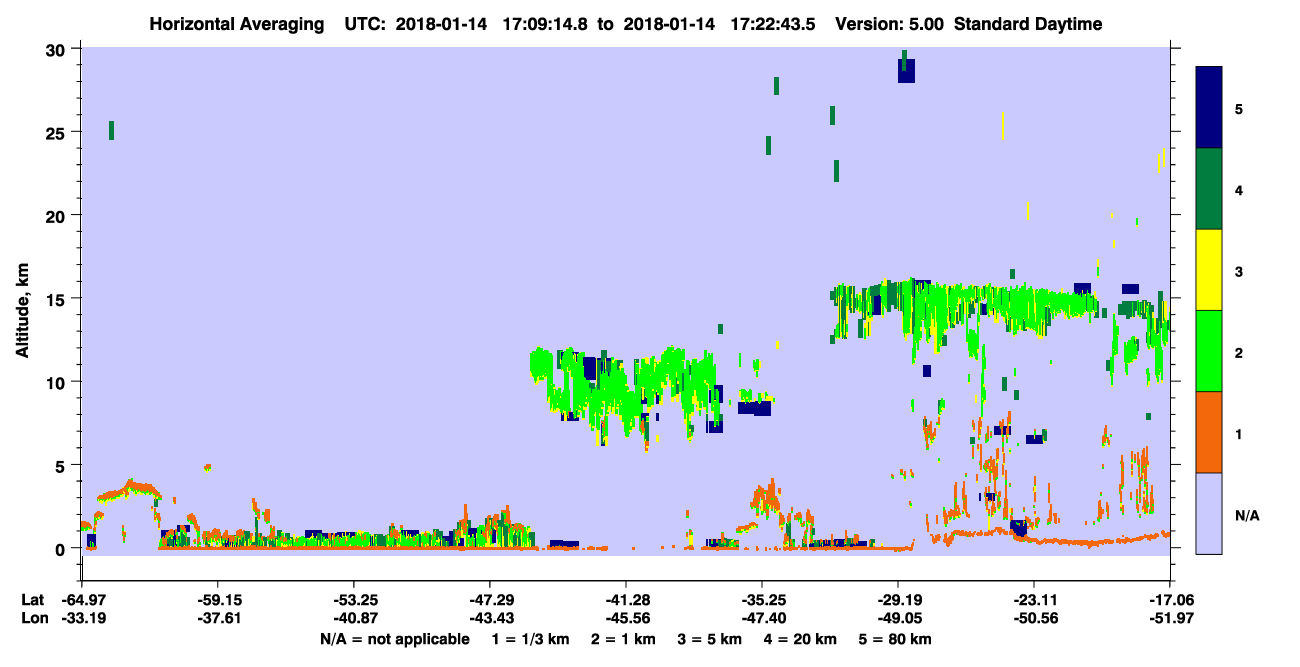Viewport: 1300px width, 667px height.
Task: Click the '4 = 20 km' legend text
Action: [x=800, y=639]
